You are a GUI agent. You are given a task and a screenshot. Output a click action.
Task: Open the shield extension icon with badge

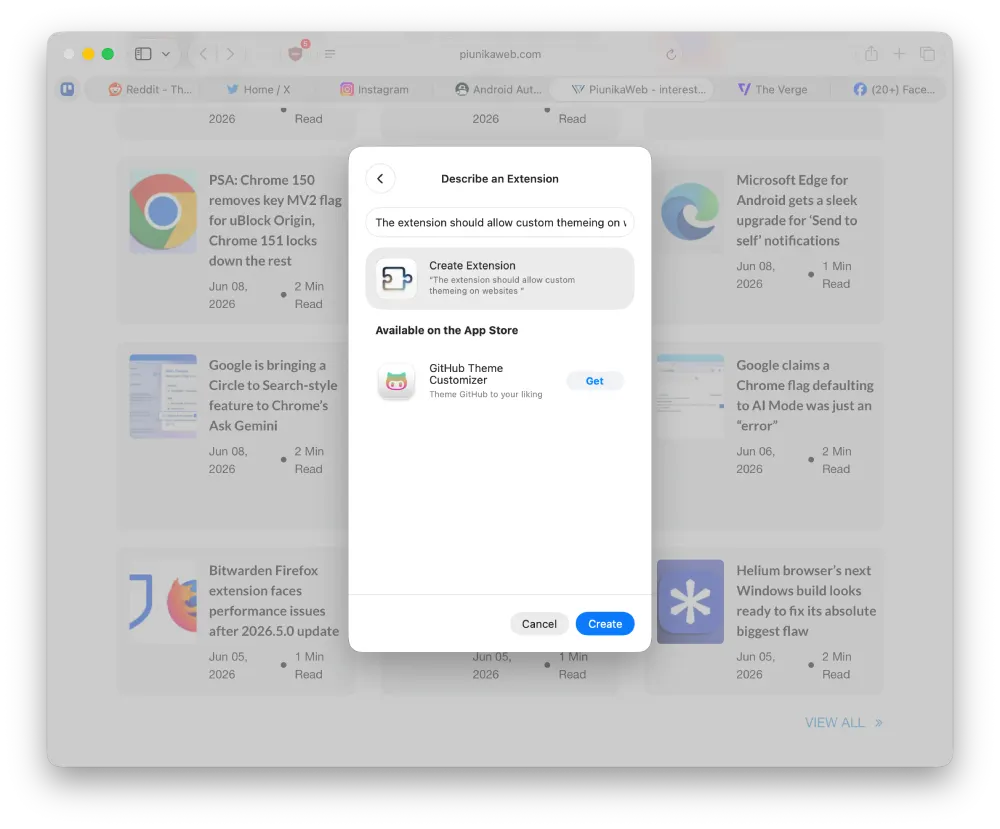[296, 53]
